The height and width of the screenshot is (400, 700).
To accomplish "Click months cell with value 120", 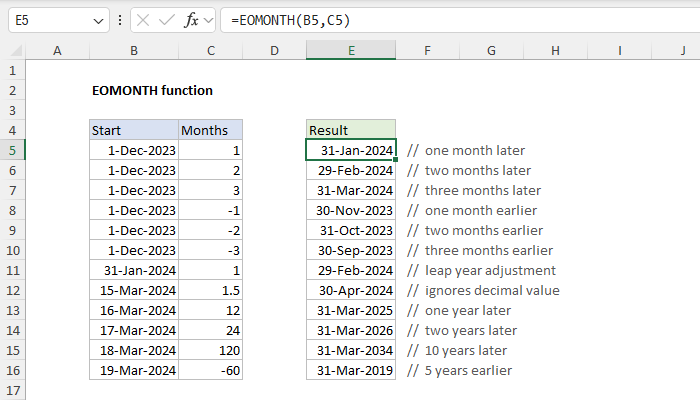I will [211, 350].
